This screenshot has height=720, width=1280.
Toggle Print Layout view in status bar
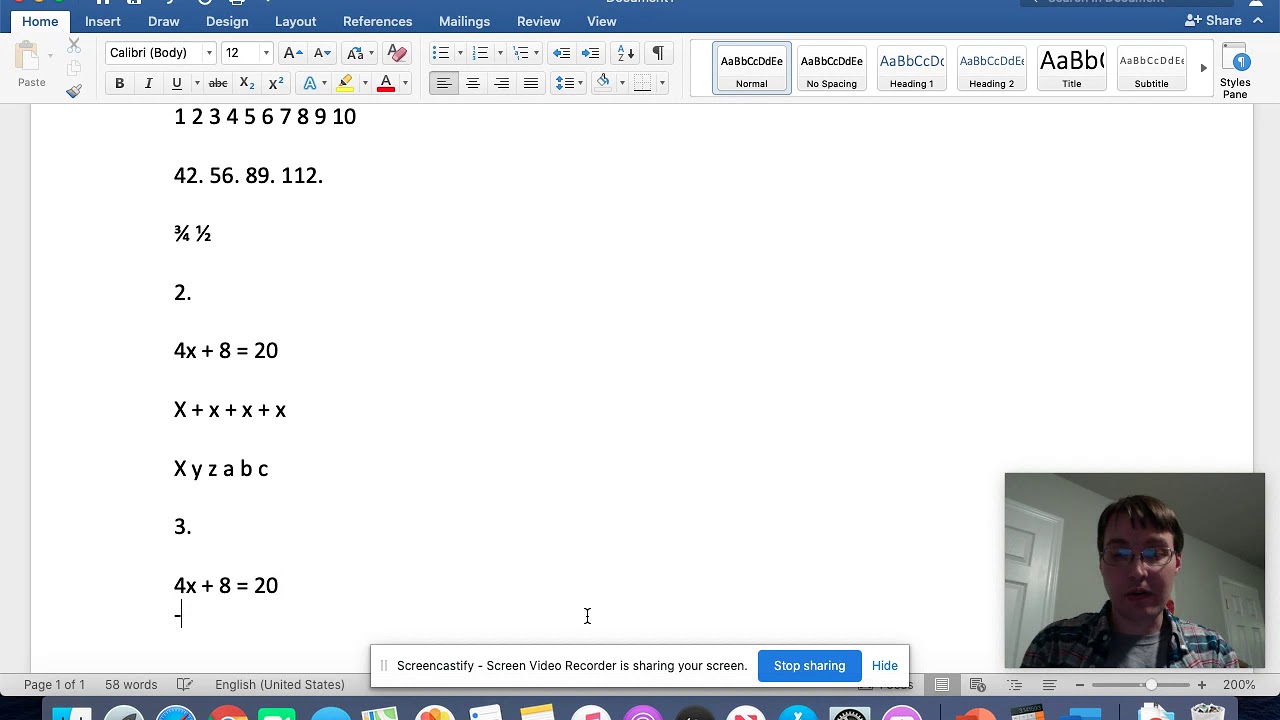pos(942,685)
